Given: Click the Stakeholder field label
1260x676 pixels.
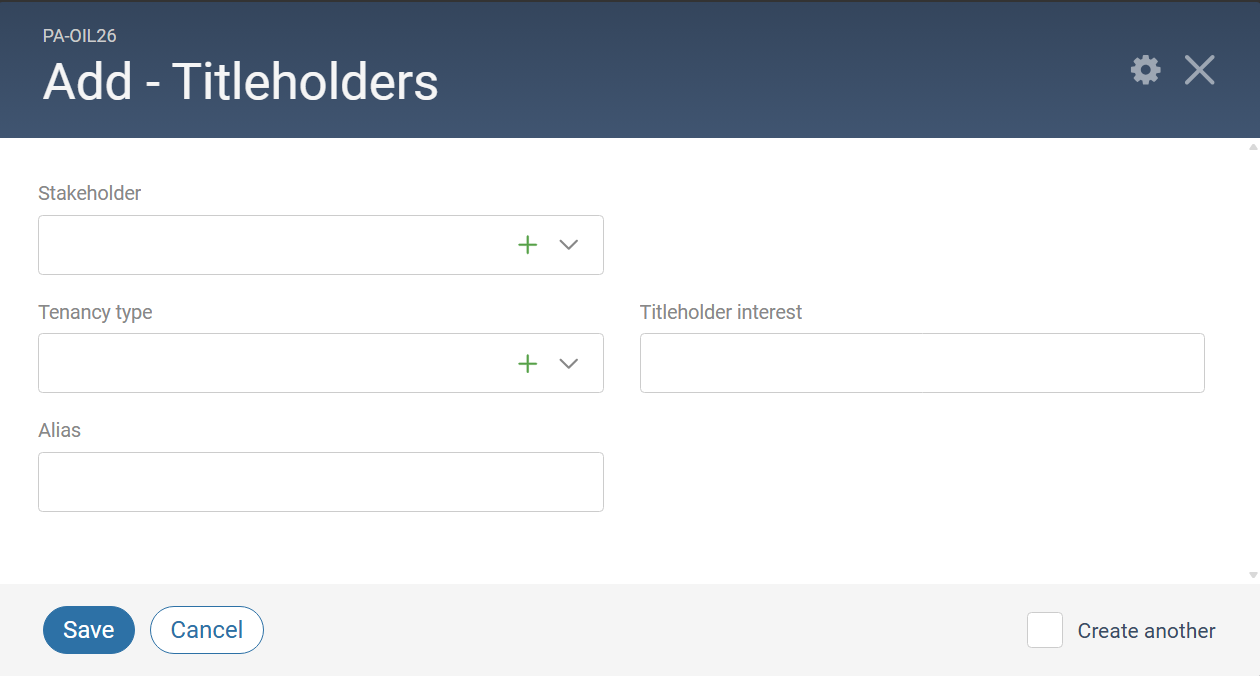Looking at the screenshot, I should [x=90, y=193].
